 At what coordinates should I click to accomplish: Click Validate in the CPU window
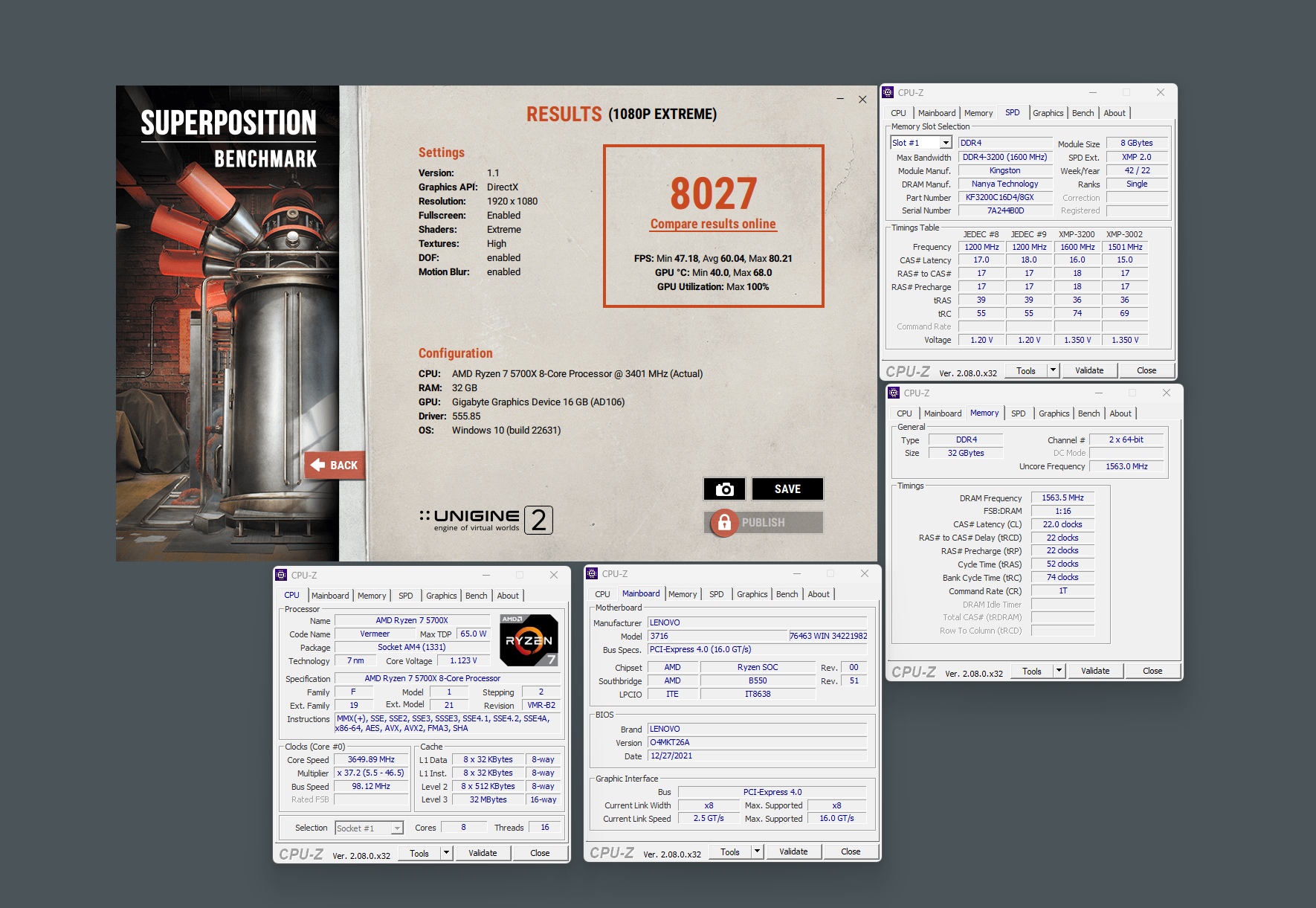pos(483,853)
